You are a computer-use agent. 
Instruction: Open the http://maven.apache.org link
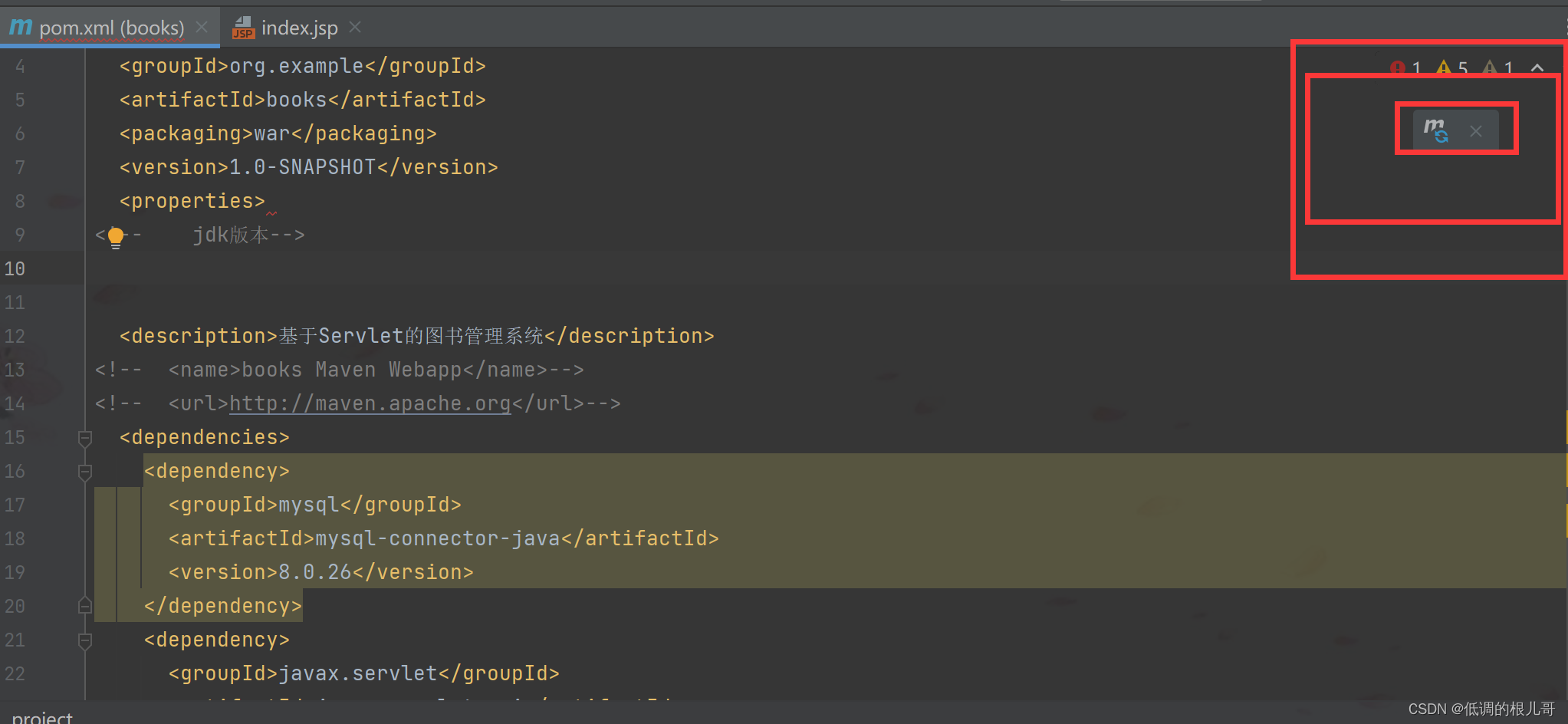[370, 403]
